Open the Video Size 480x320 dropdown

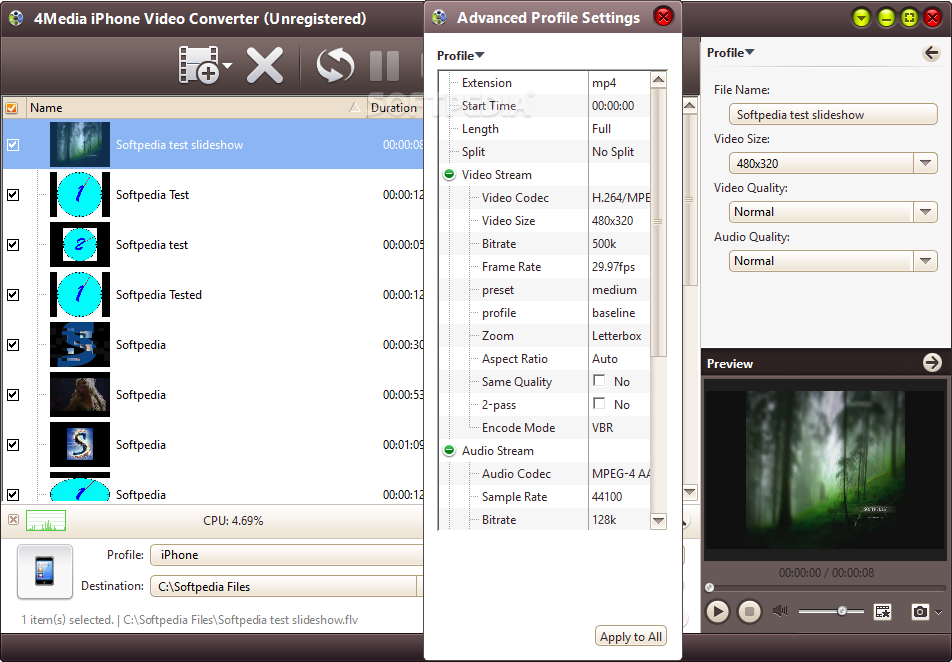point(926,163)
